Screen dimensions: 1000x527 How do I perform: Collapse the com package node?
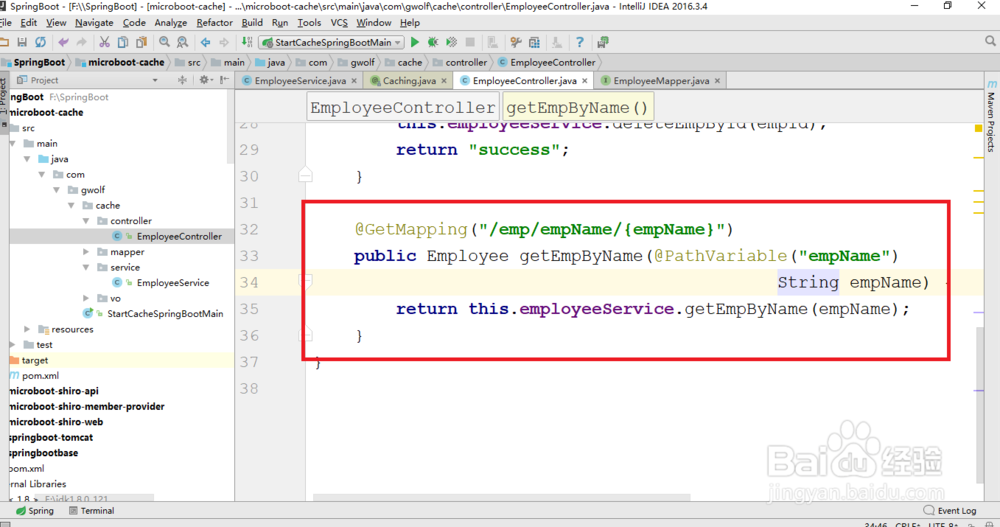click(x=41, y=174)
